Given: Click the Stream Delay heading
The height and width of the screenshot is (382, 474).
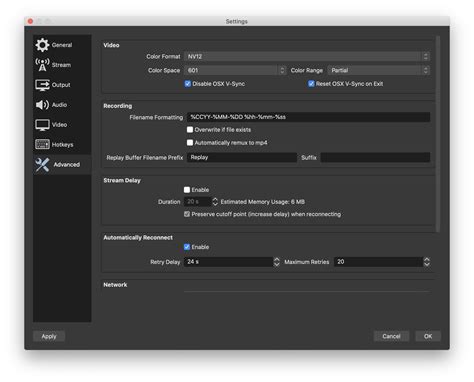Looking at the screenshot, I should 122,180.
